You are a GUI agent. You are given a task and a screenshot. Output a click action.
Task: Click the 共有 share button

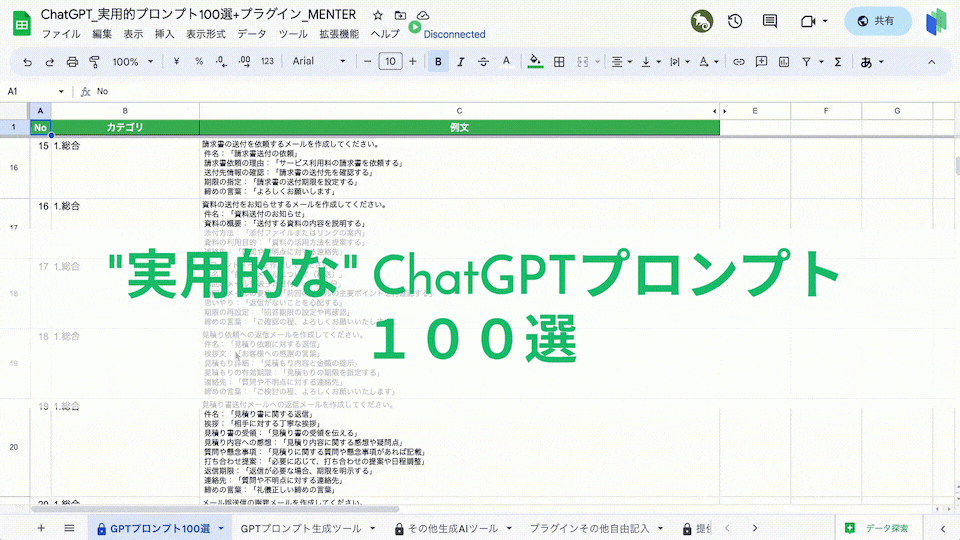pyautogui.click(x=878, y=21)
